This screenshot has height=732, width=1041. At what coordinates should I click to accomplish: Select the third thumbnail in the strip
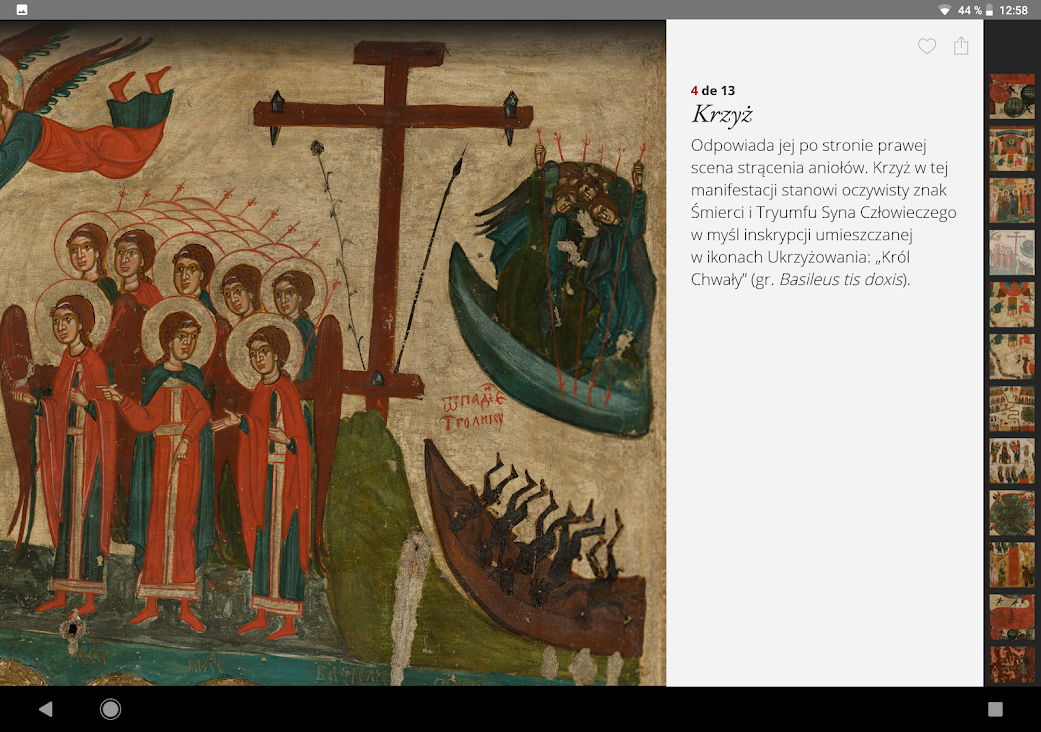[x=1012, y=200]
